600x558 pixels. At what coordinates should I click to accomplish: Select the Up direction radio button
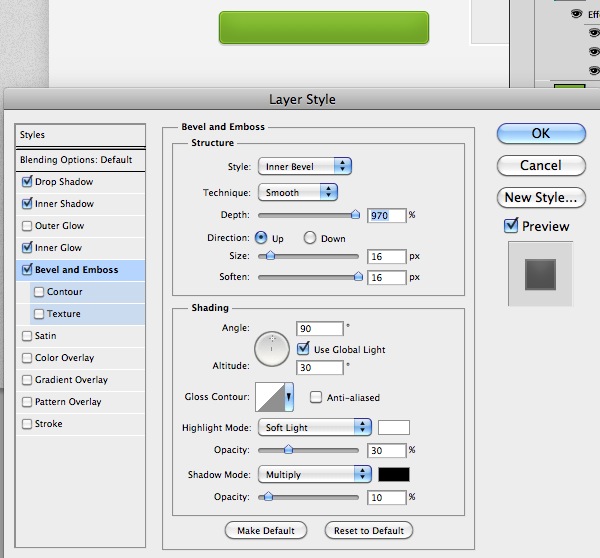point(261,238)
